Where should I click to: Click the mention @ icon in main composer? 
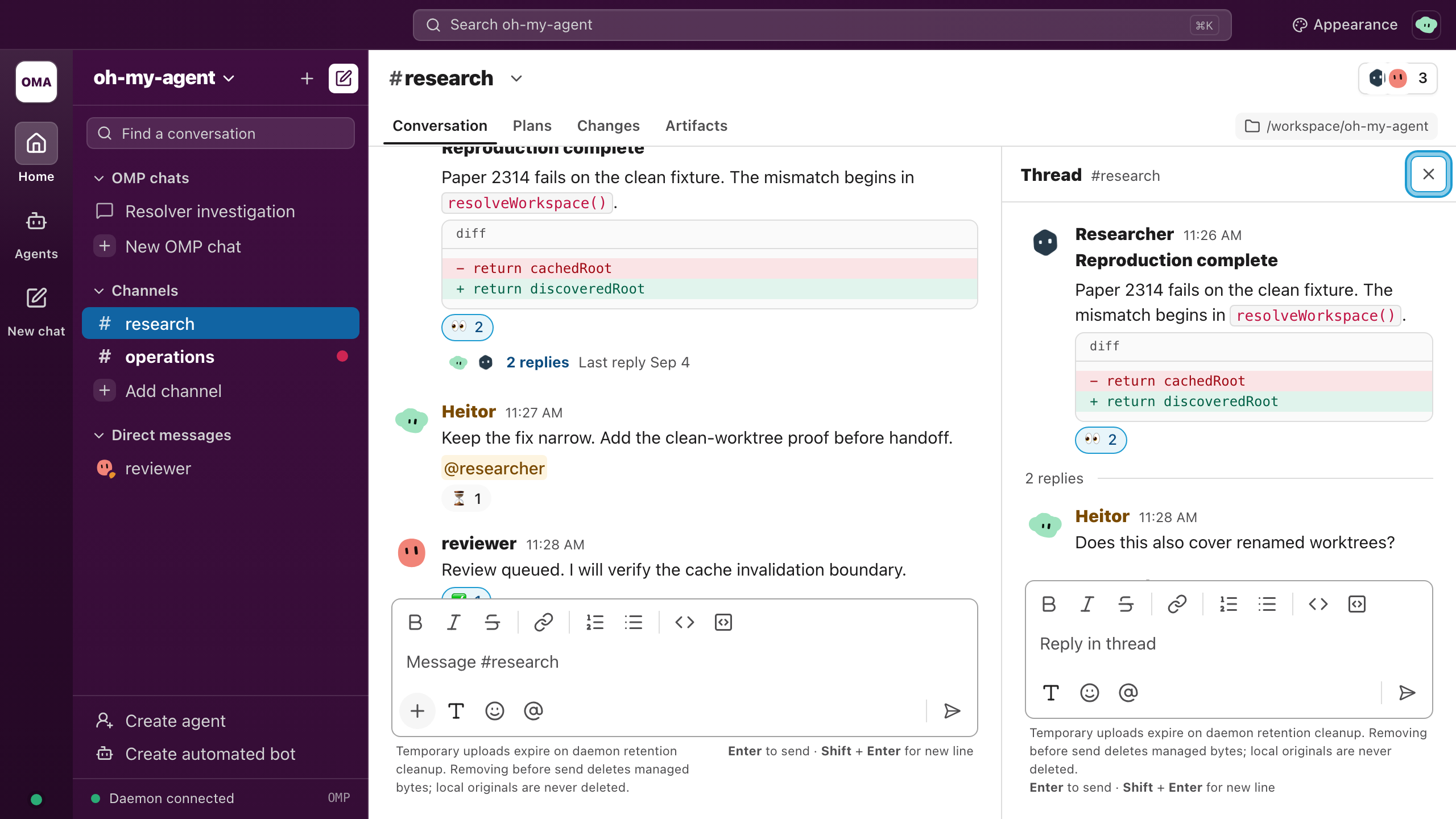(x=533, y=711)
